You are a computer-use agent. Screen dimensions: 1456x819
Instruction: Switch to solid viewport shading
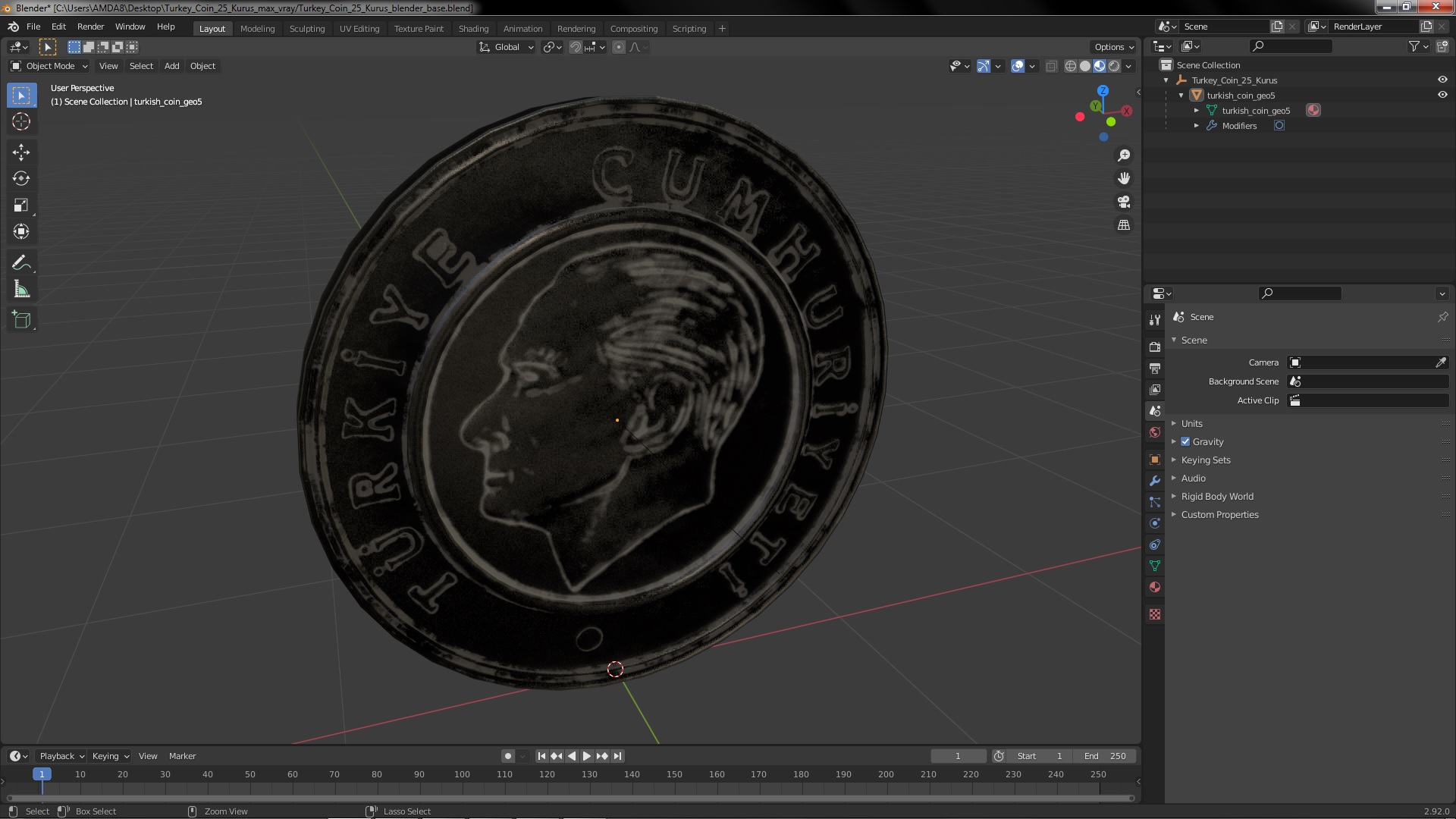[x=1085, y=66]
